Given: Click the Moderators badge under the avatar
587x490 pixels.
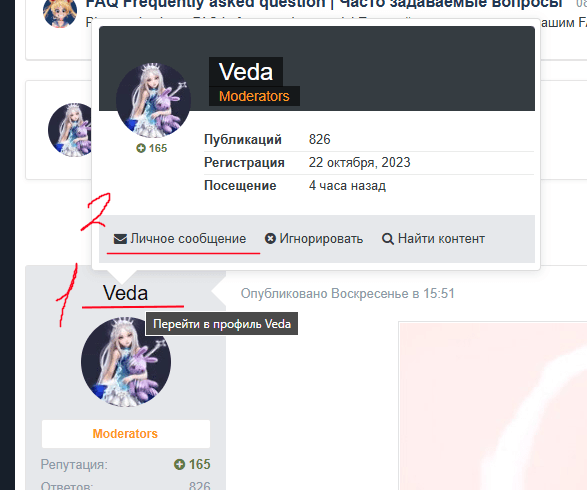Looking at the screenshot, I should tap(126, 434).
